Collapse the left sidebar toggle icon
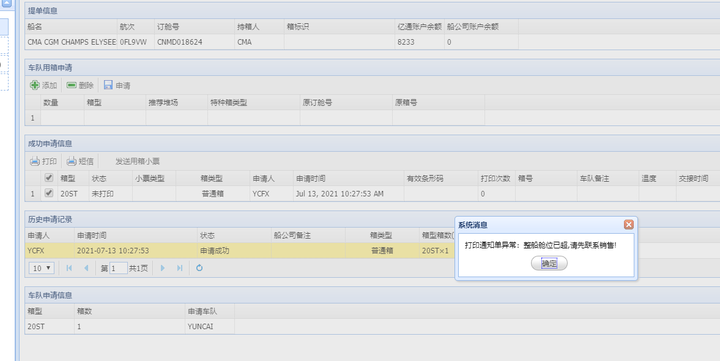This screenshot has height=361, width=720. [x=6, y=3]
